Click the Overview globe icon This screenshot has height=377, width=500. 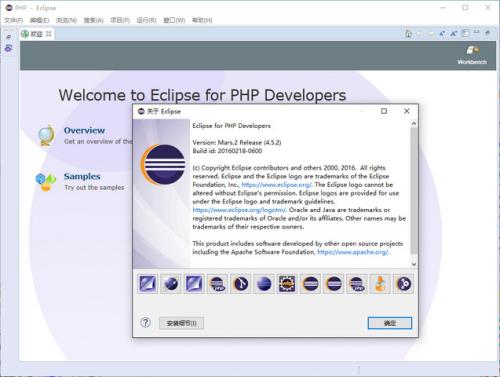point(46,136)
